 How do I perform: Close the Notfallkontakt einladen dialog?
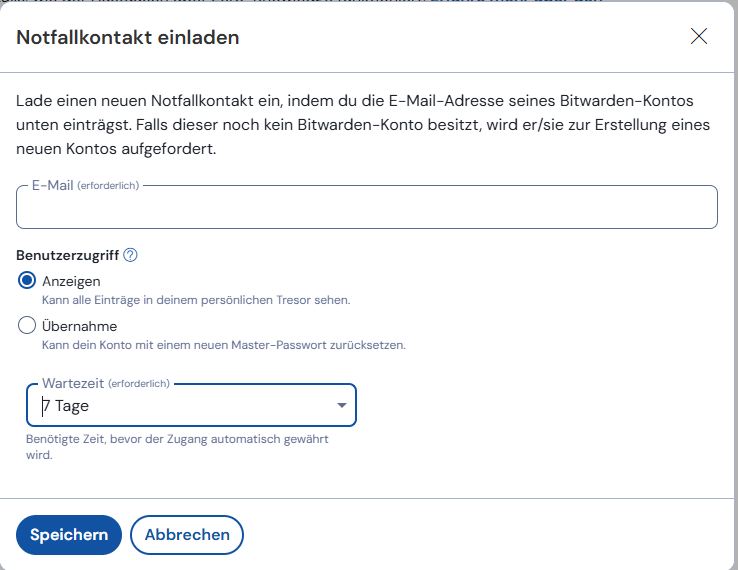pyautogui.click(x=699, y=37)
